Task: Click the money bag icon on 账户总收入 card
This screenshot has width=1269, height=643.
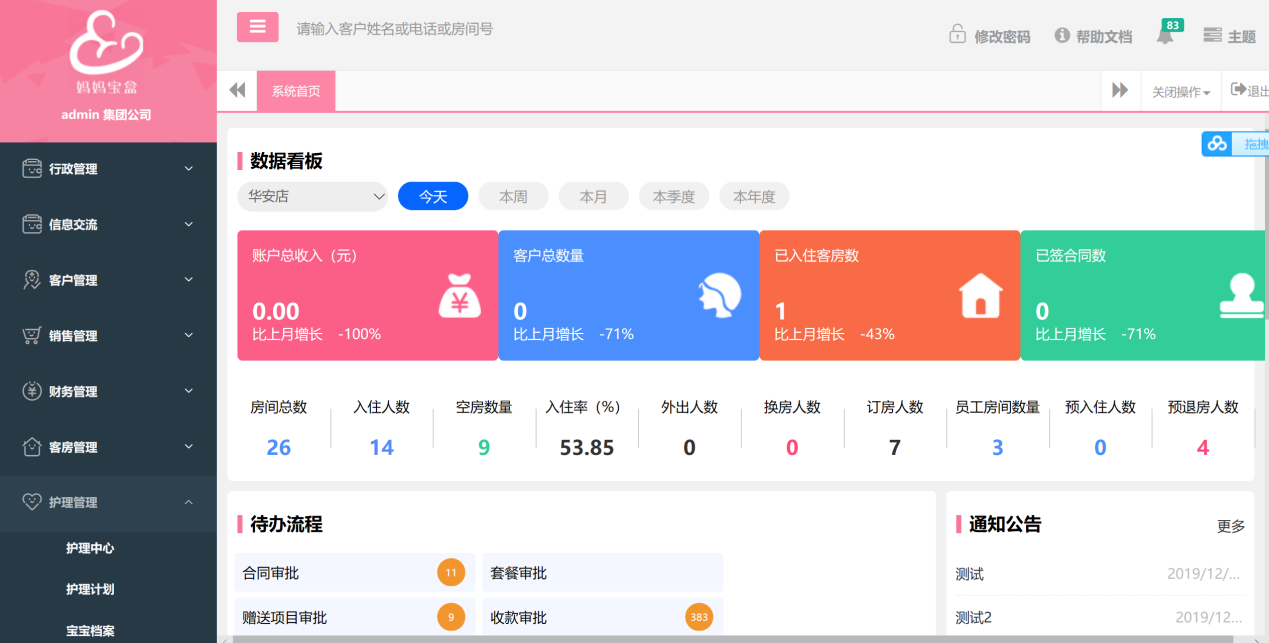Action: tap(460, 296)
